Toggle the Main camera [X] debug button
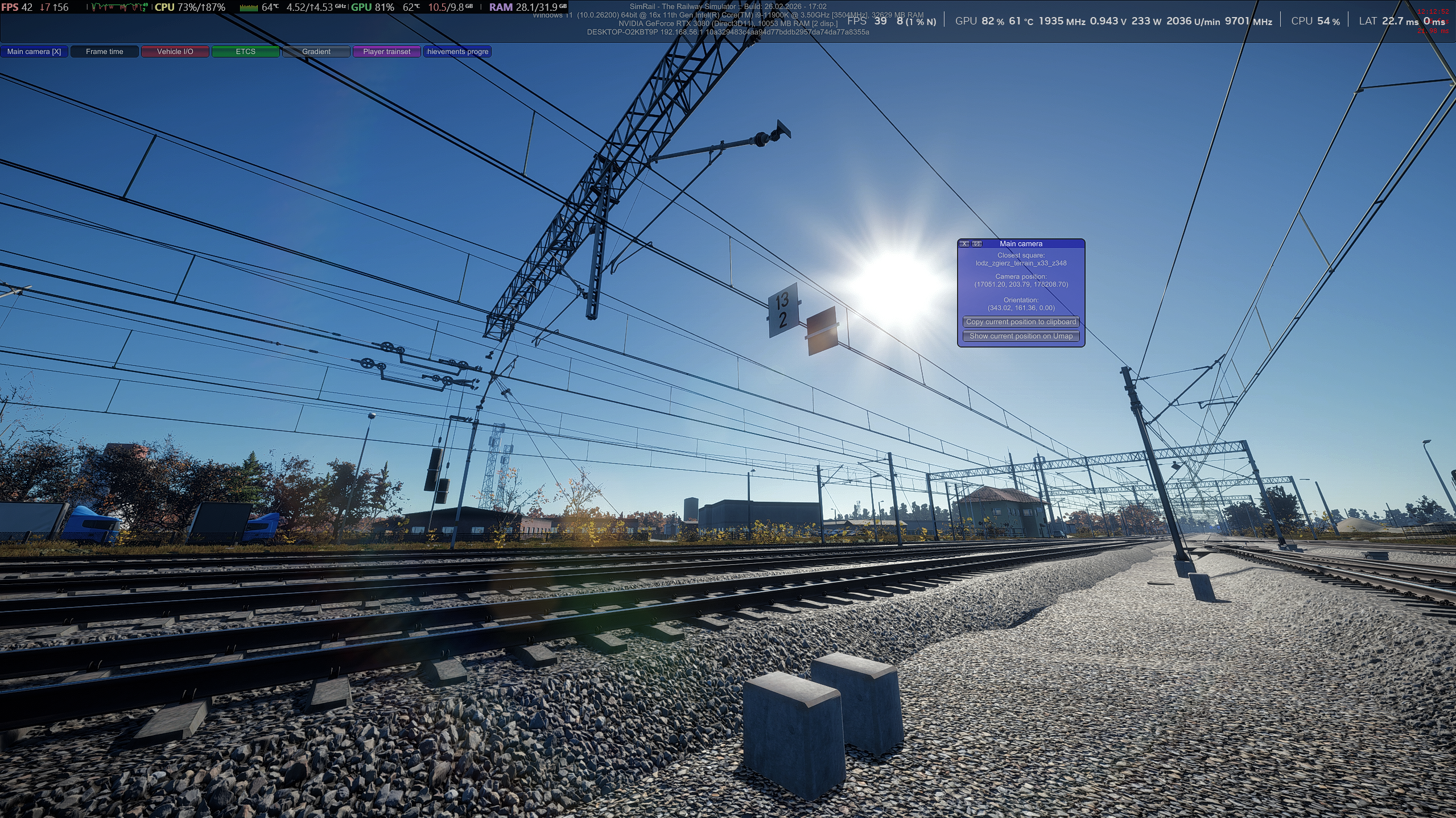 (x=34, y=52)
